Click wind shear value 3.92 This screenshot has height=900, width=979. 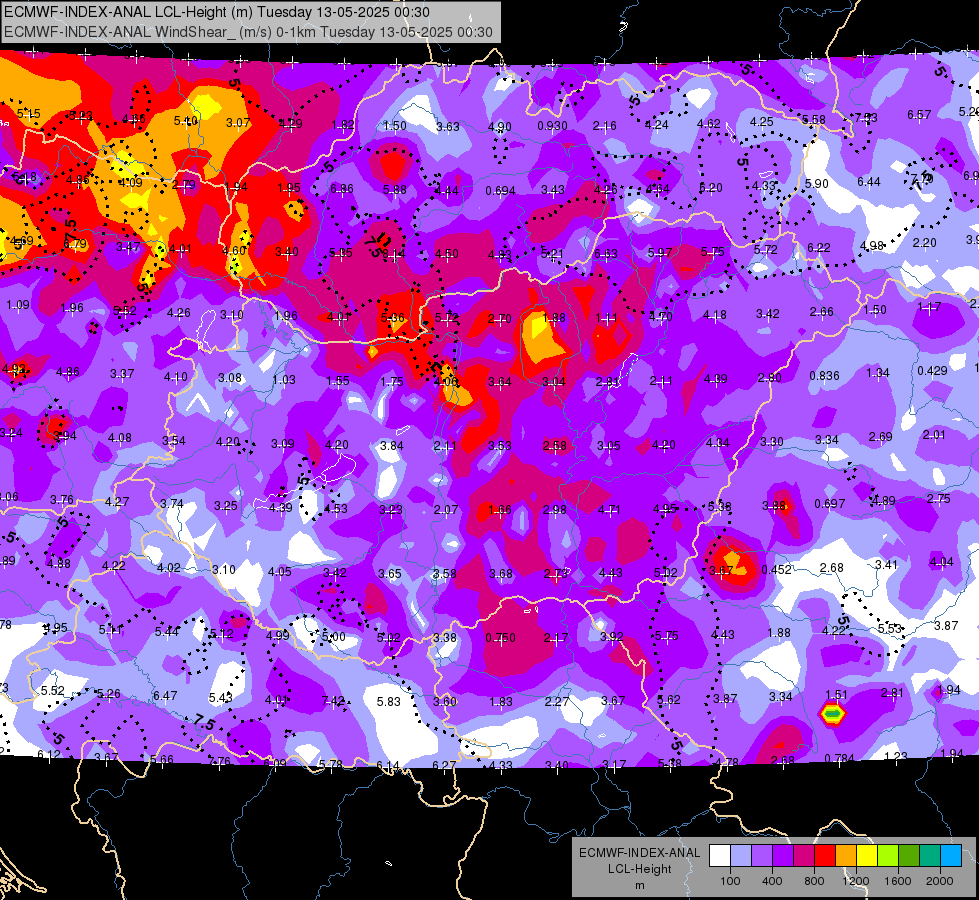[611, 636]
